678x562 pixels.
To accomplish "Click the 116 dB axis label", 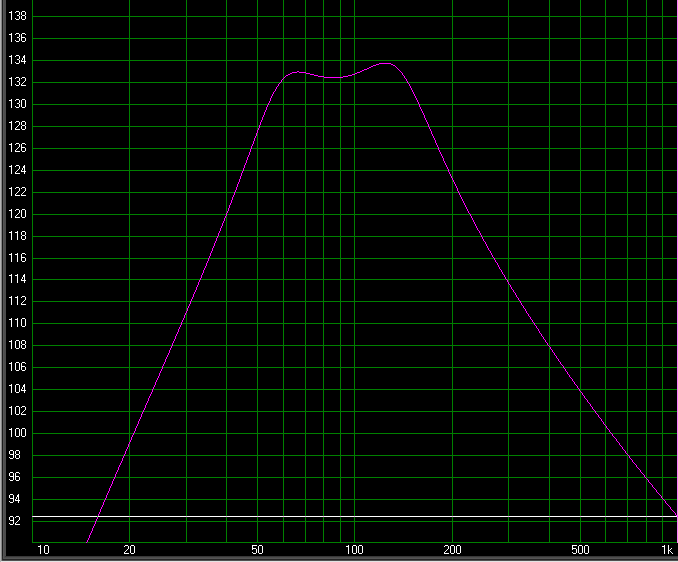I will click(x=17, y=258).
